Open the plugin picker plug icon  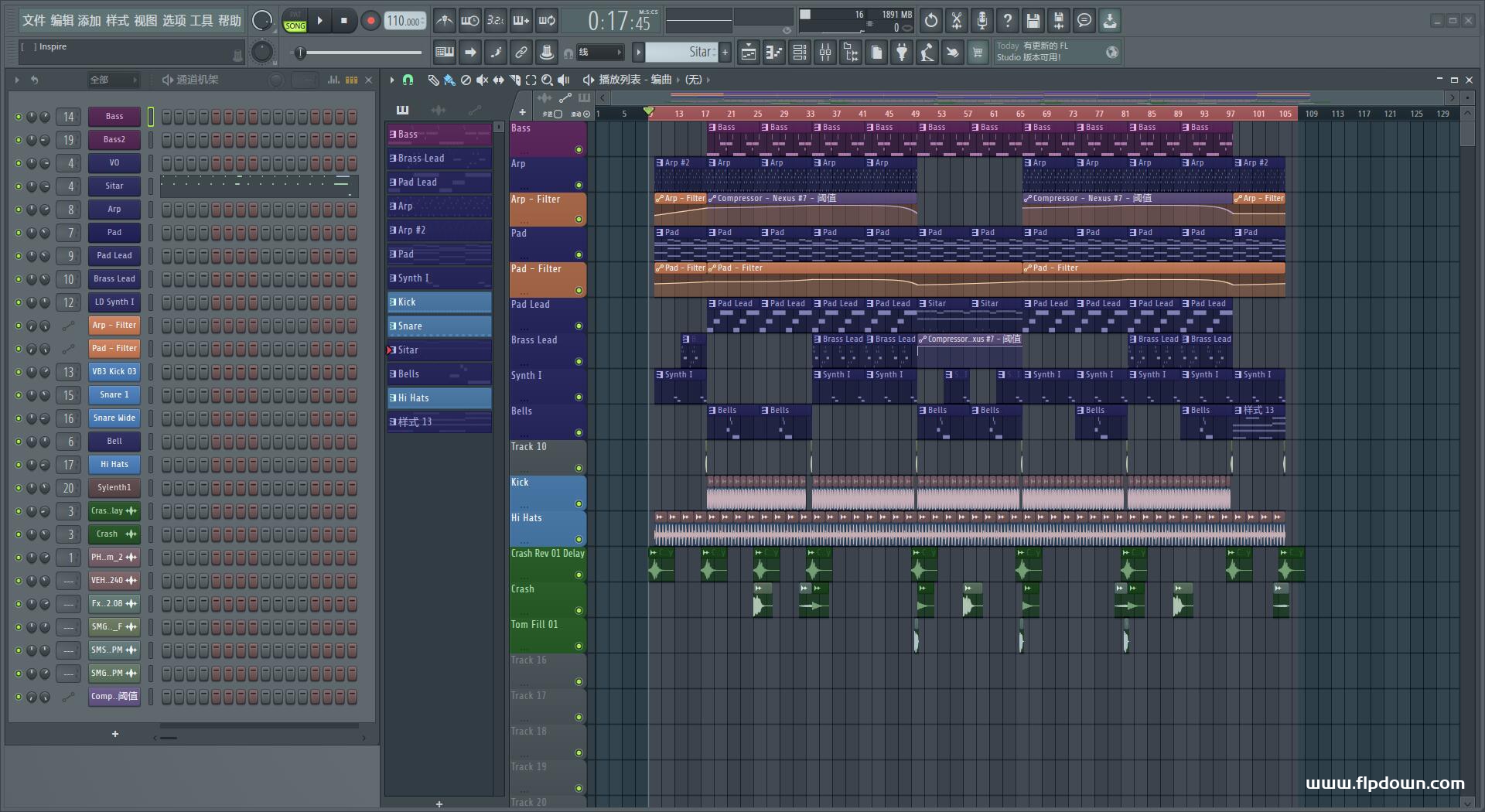coord(902,53)
